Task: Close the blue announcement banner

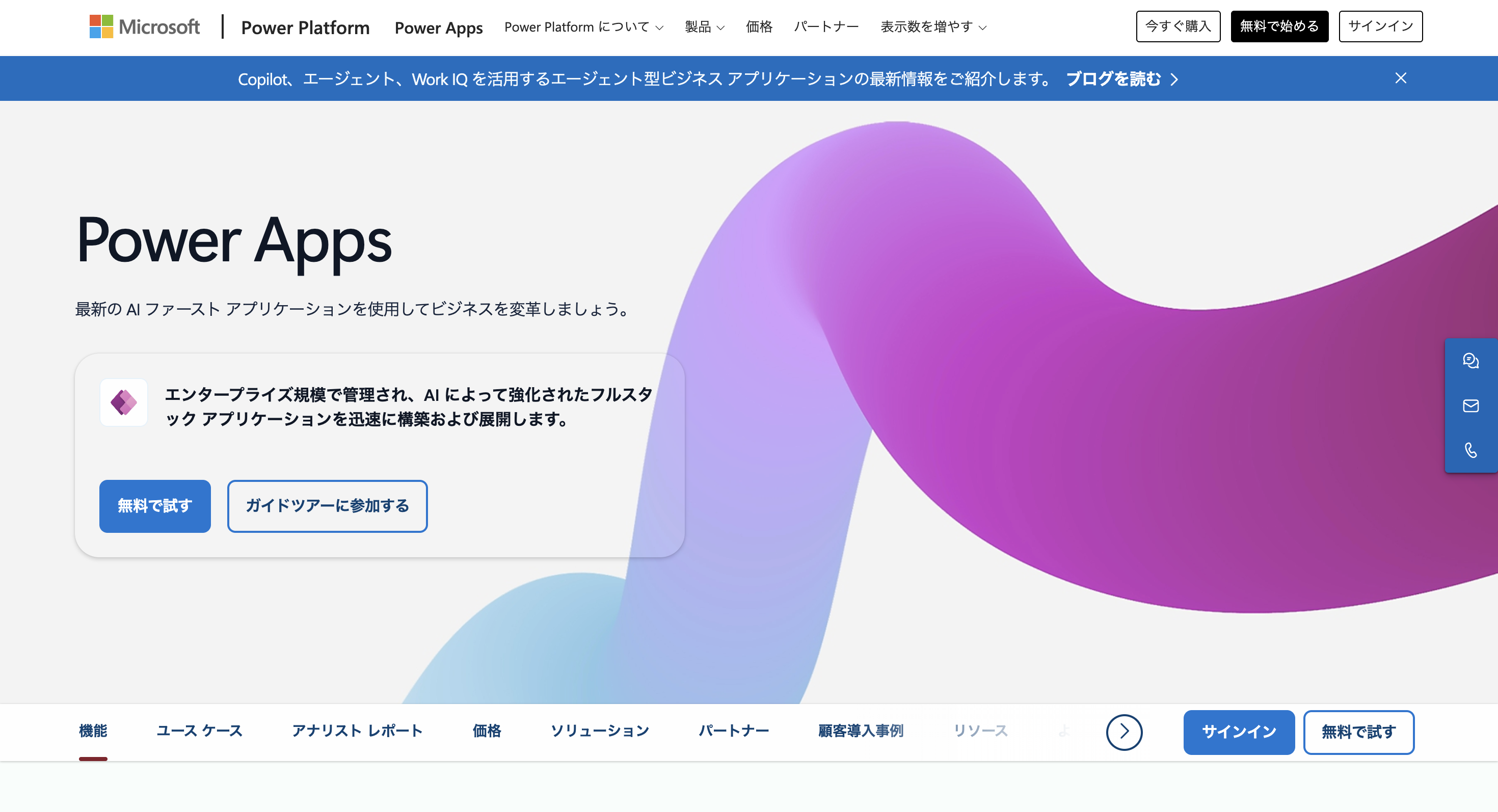Action: click(1401, 78)
